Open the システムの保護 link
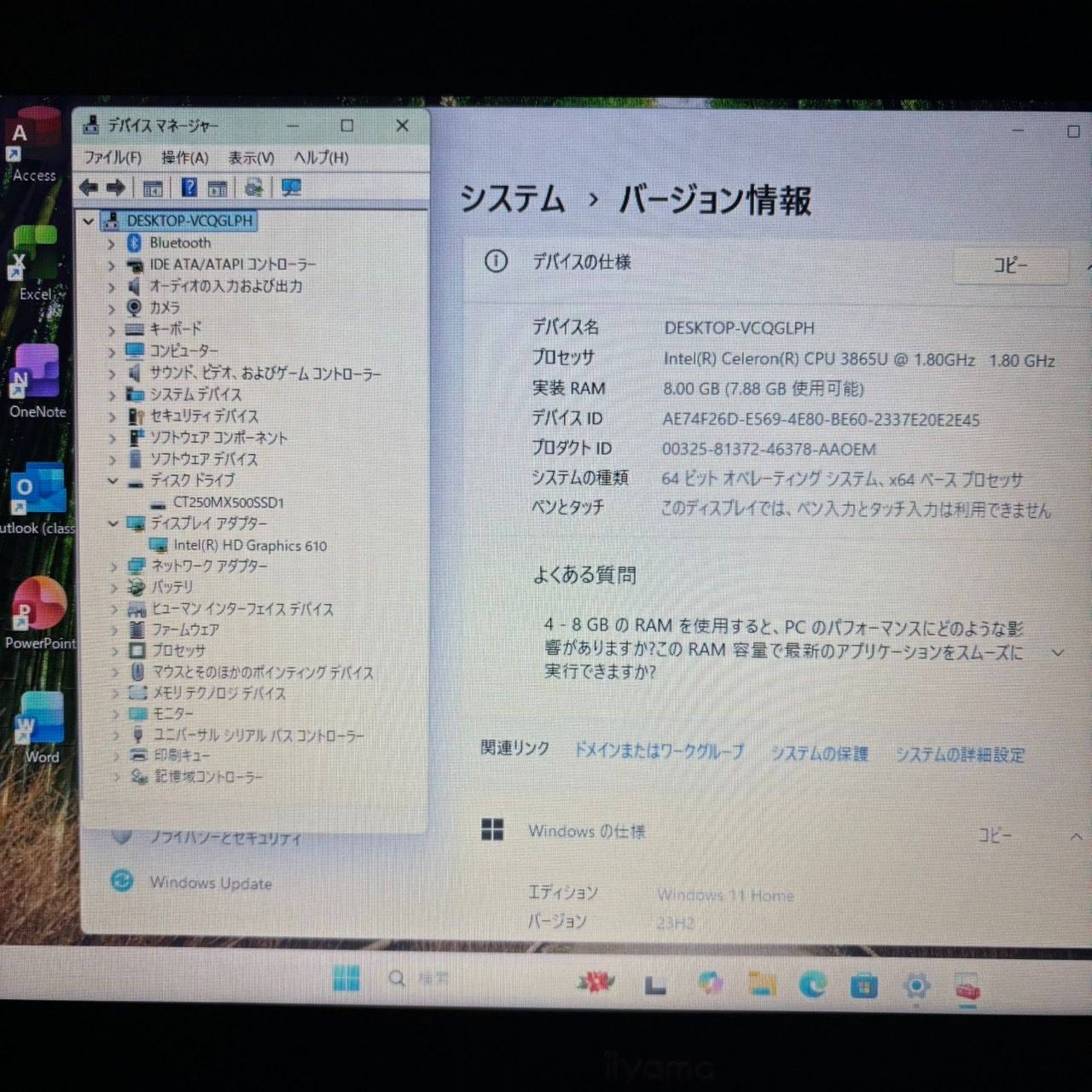The image size is (1092, 1092). tap(818, 754)
